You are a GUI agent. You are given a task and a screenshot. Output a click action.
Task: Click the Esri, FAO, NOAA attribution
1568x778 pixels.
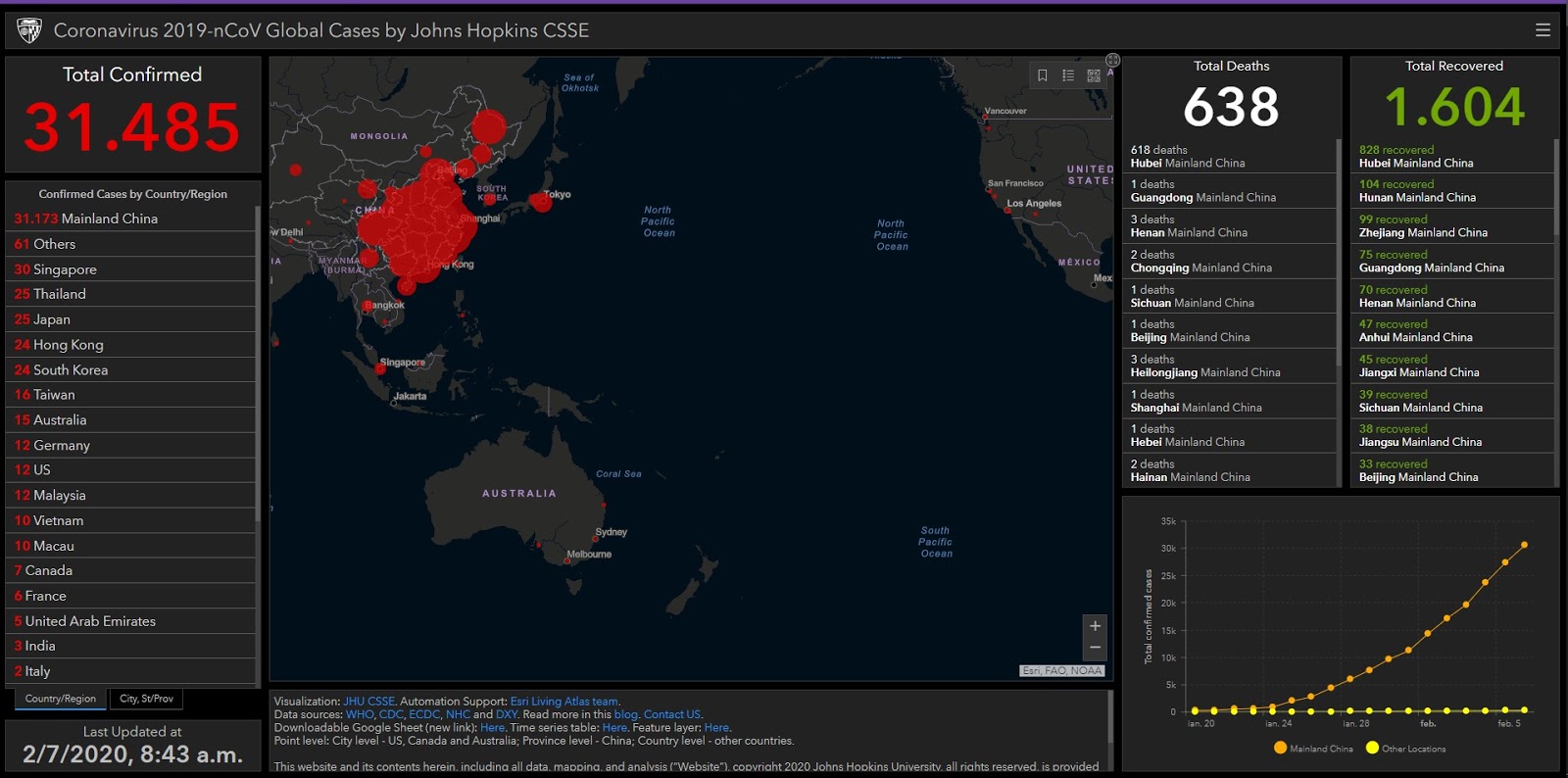point(1062,670)
